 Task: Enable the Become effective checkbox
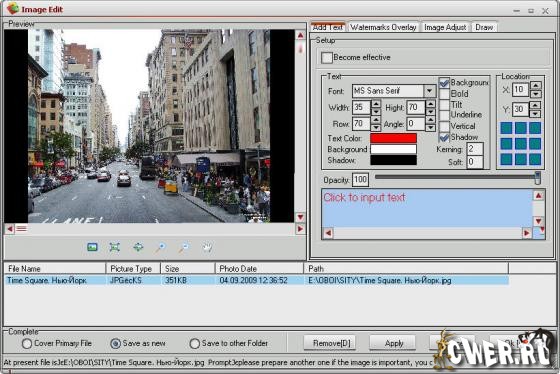tap(326, 58)
